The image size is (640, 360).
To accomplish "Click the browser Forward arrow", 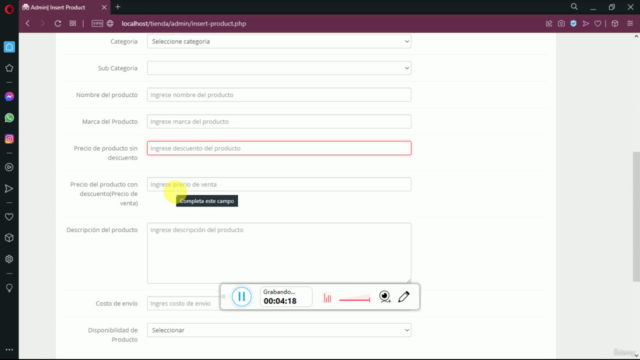I will click(42, 24).
